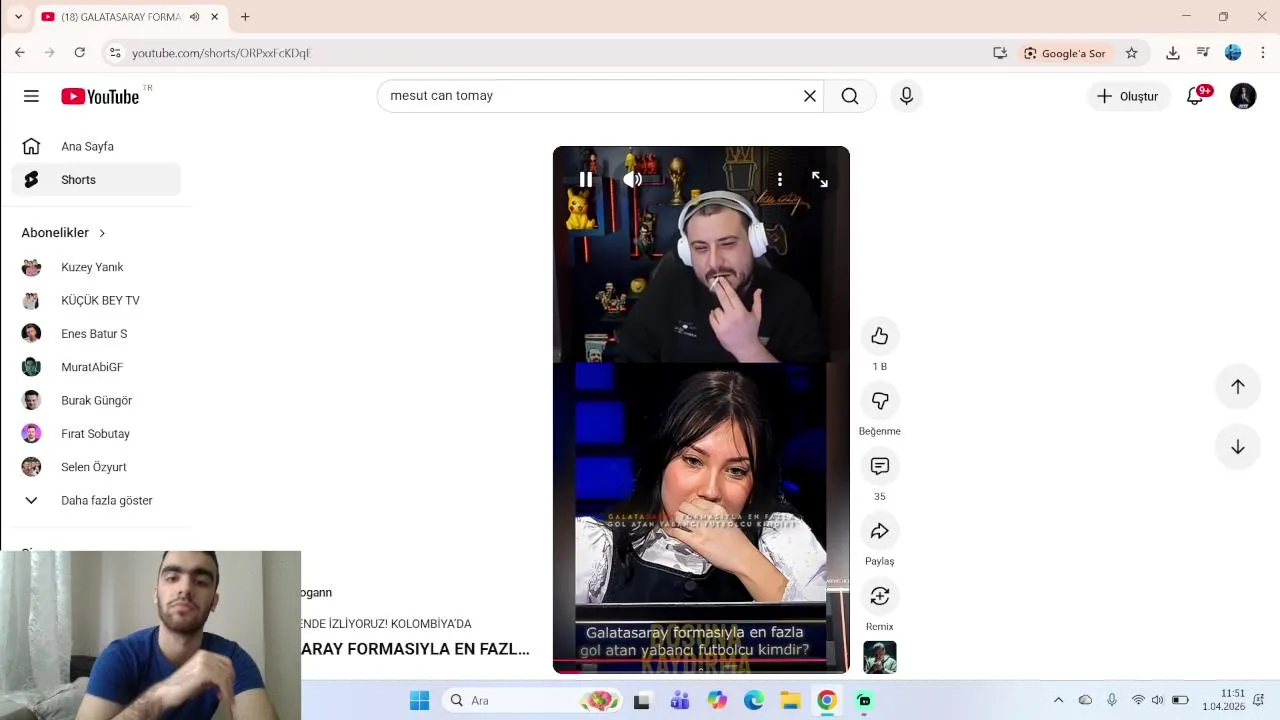Click the browser address bar URL
The image size is (1280, 720).
pos(221,53)
